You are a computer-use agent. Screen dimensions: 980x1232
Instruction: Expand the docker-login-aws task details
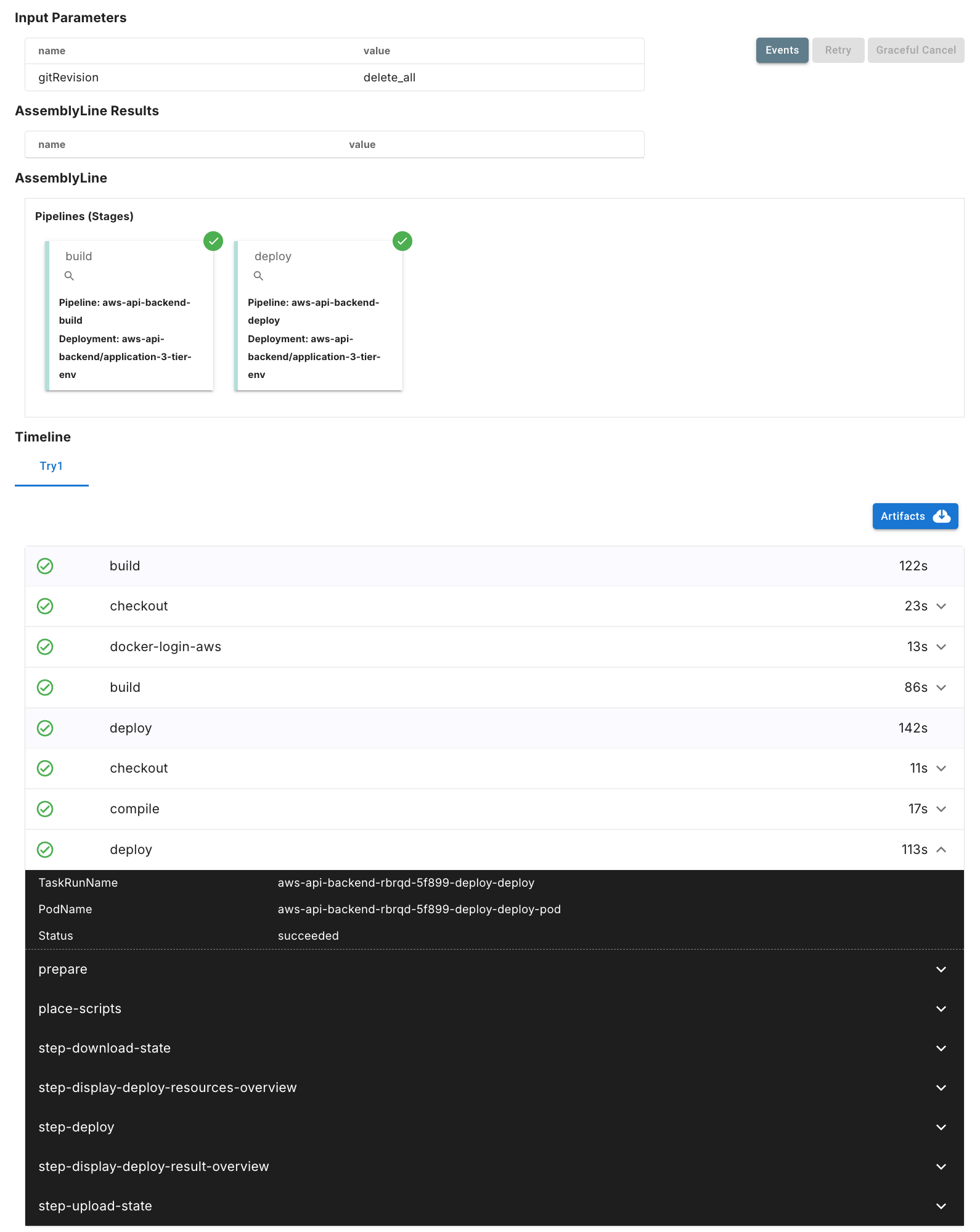[x=941, y=647]
